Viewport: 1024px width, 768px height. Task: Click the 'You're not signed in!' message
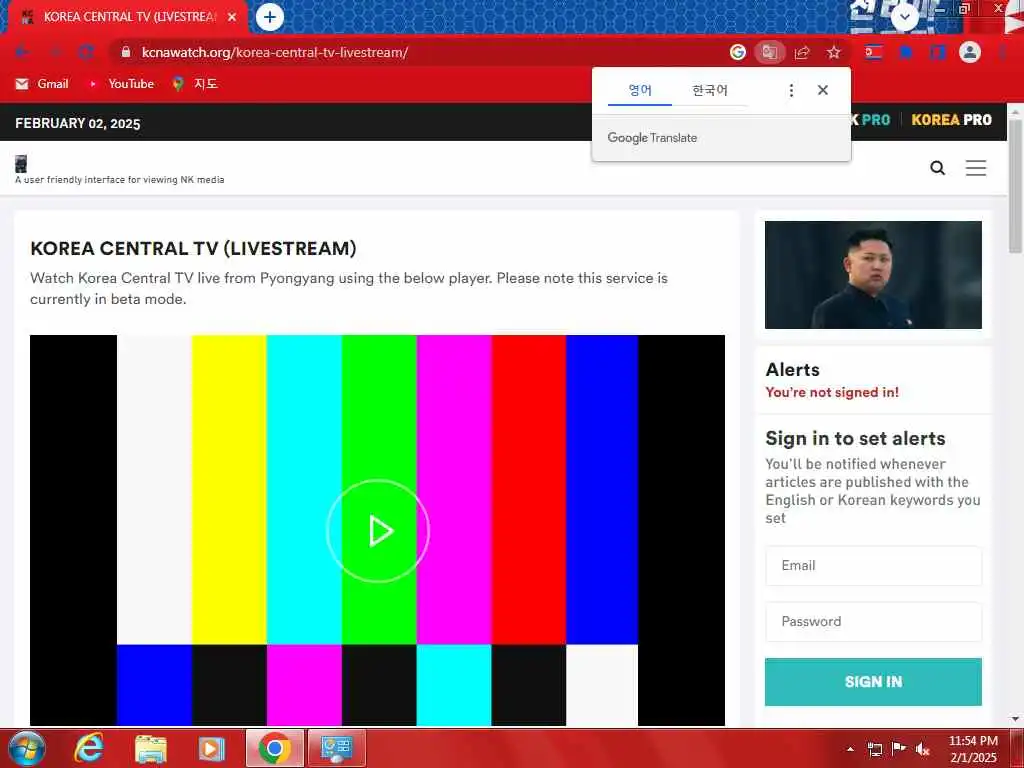click(832, 392)
